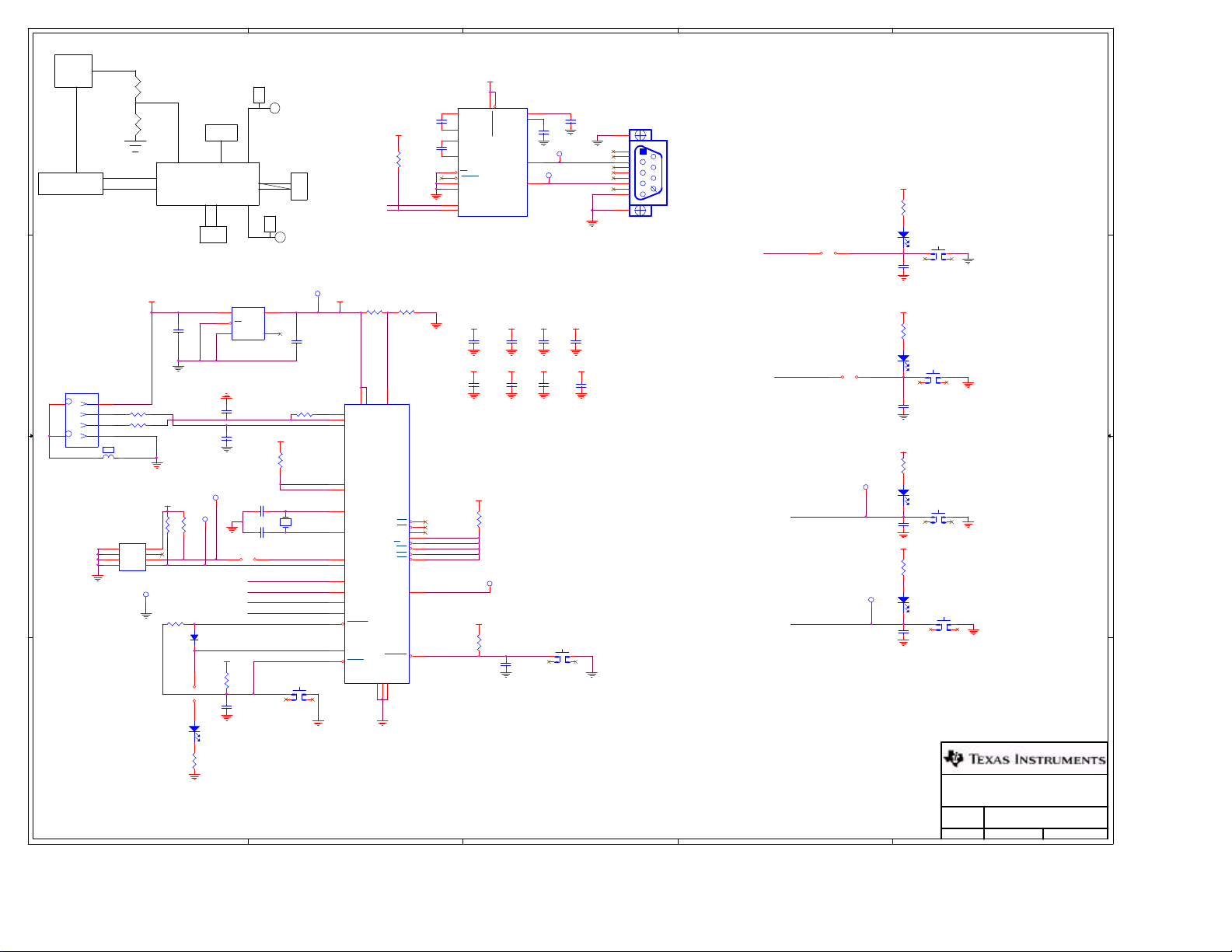Select the transceiver IC beside the DB9 connector
1232x952 pixels.
coord(493,162)
